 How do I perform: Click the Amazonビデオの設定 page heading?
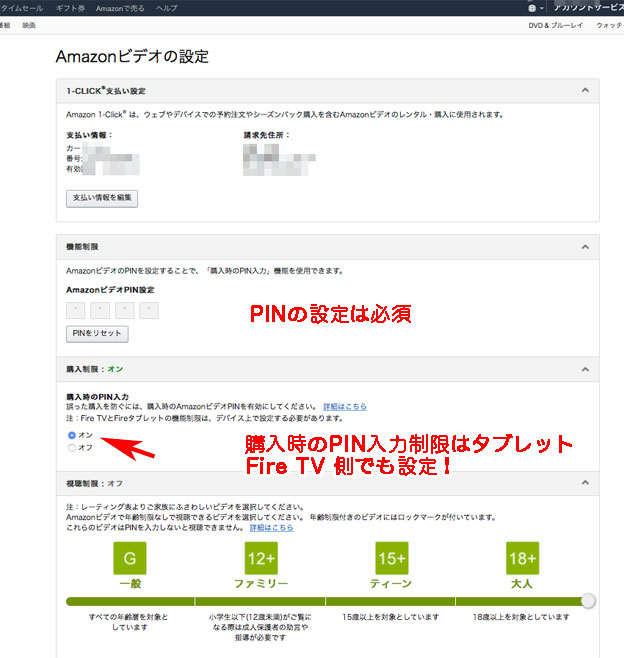click(132, 56)
